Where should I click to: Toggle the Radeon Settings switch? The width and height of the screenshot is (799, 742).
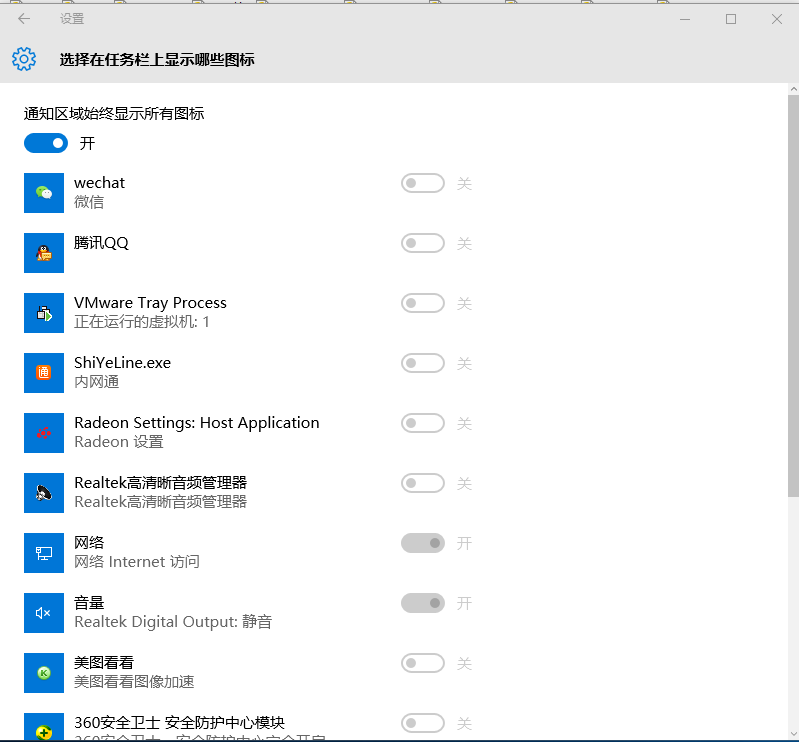[x=422, y=423]
